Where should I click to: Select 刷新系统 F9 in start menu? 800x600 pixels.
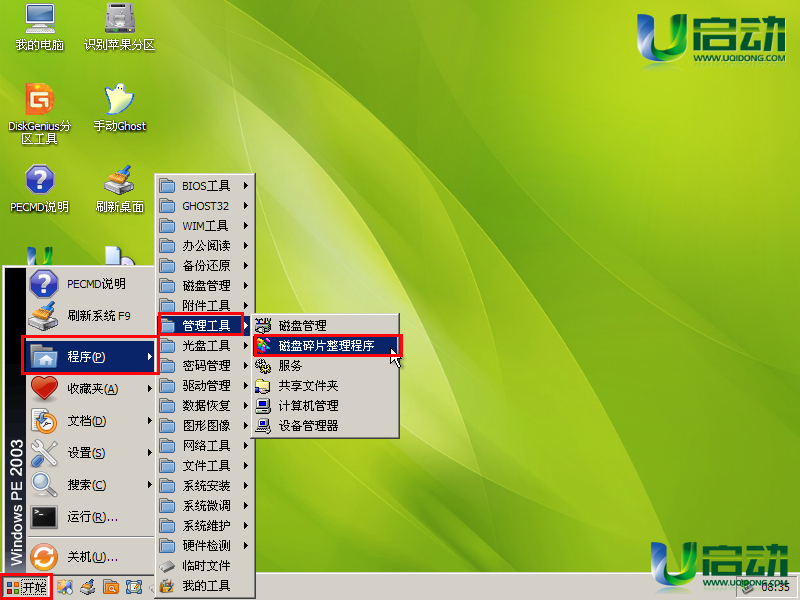pyautogui.click(x=90, y=316)
